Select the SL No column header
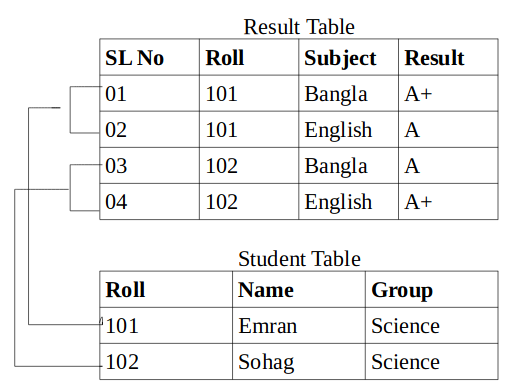 pos(149,57)
